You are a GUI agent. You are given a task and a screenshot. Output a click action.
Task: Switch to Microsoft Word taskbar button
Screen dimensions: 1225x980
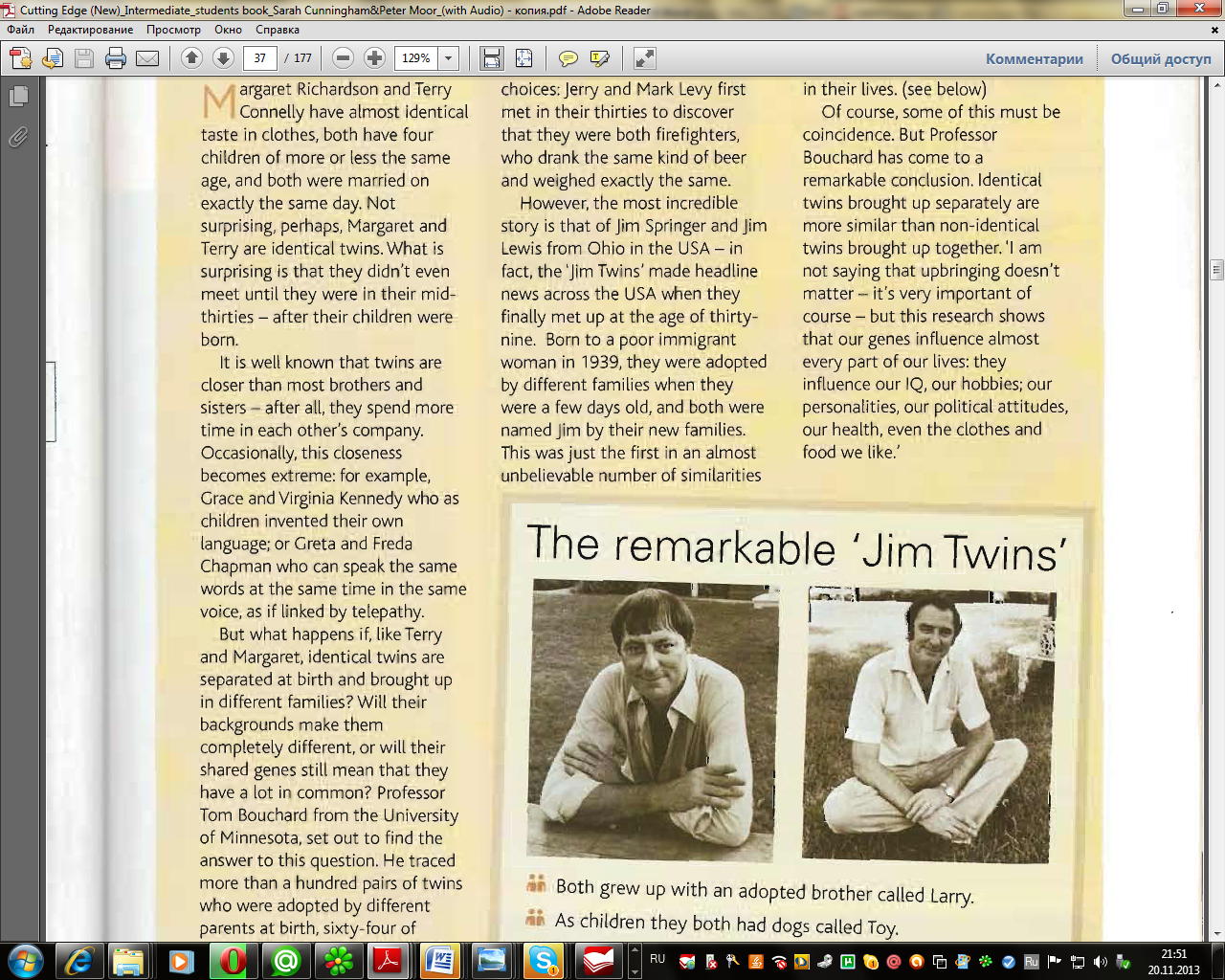(440, 961)
